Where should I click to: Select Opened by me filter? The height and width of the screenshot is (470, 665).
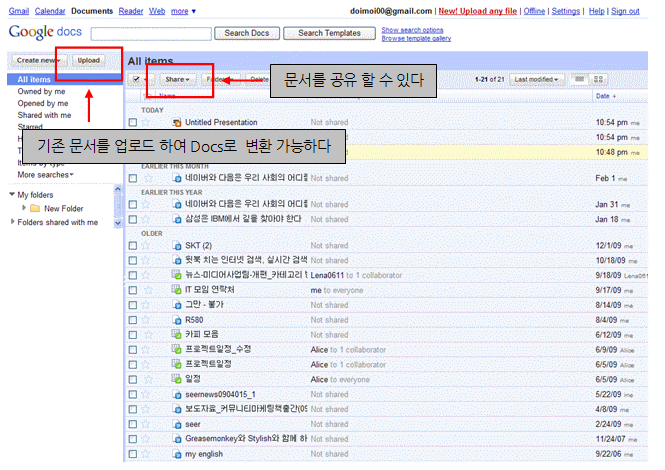43,103
